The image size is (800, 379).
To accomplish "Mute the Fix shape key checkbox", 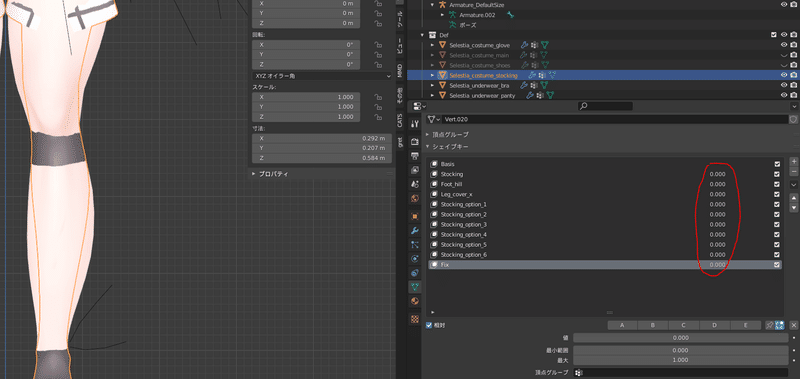I will [777, 265].
